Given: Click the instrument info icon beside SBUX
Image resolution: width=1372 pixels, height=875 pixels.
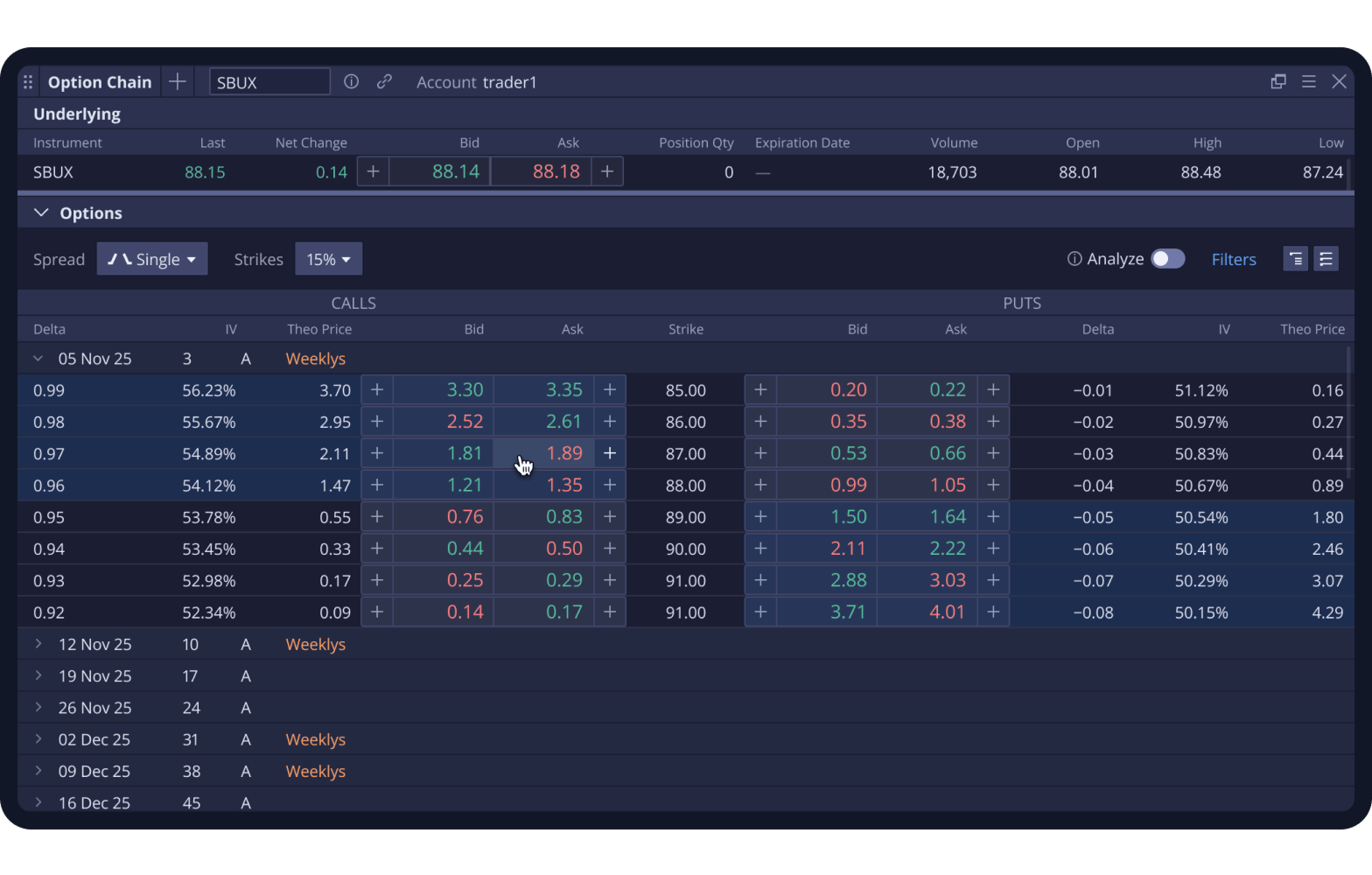Looking at the screenshot, I should [351, 81].
